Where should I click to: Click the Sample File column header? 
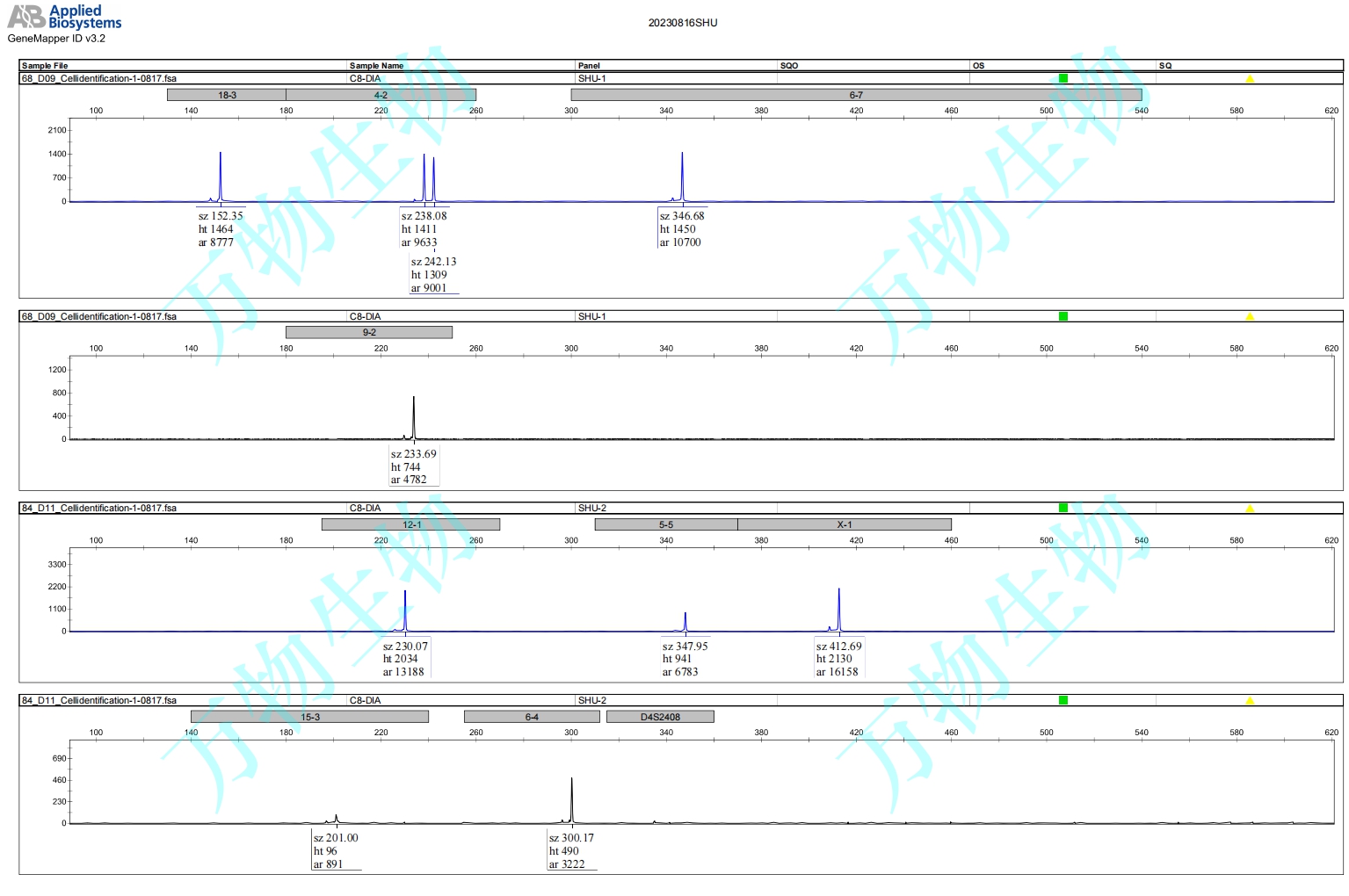[x=45, y=66]
